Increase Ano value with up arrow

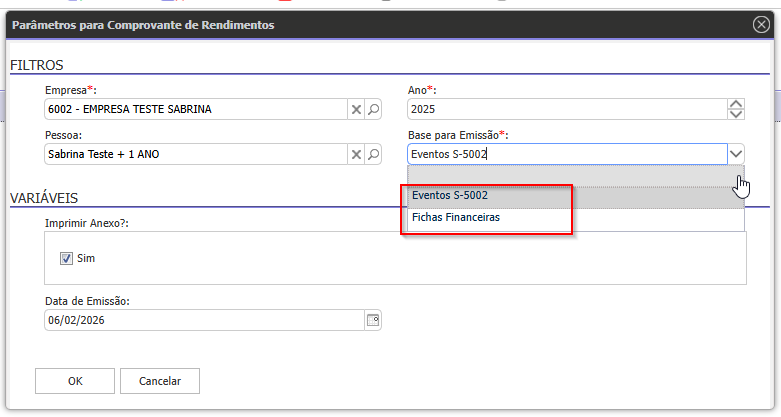tap(736, 105)
